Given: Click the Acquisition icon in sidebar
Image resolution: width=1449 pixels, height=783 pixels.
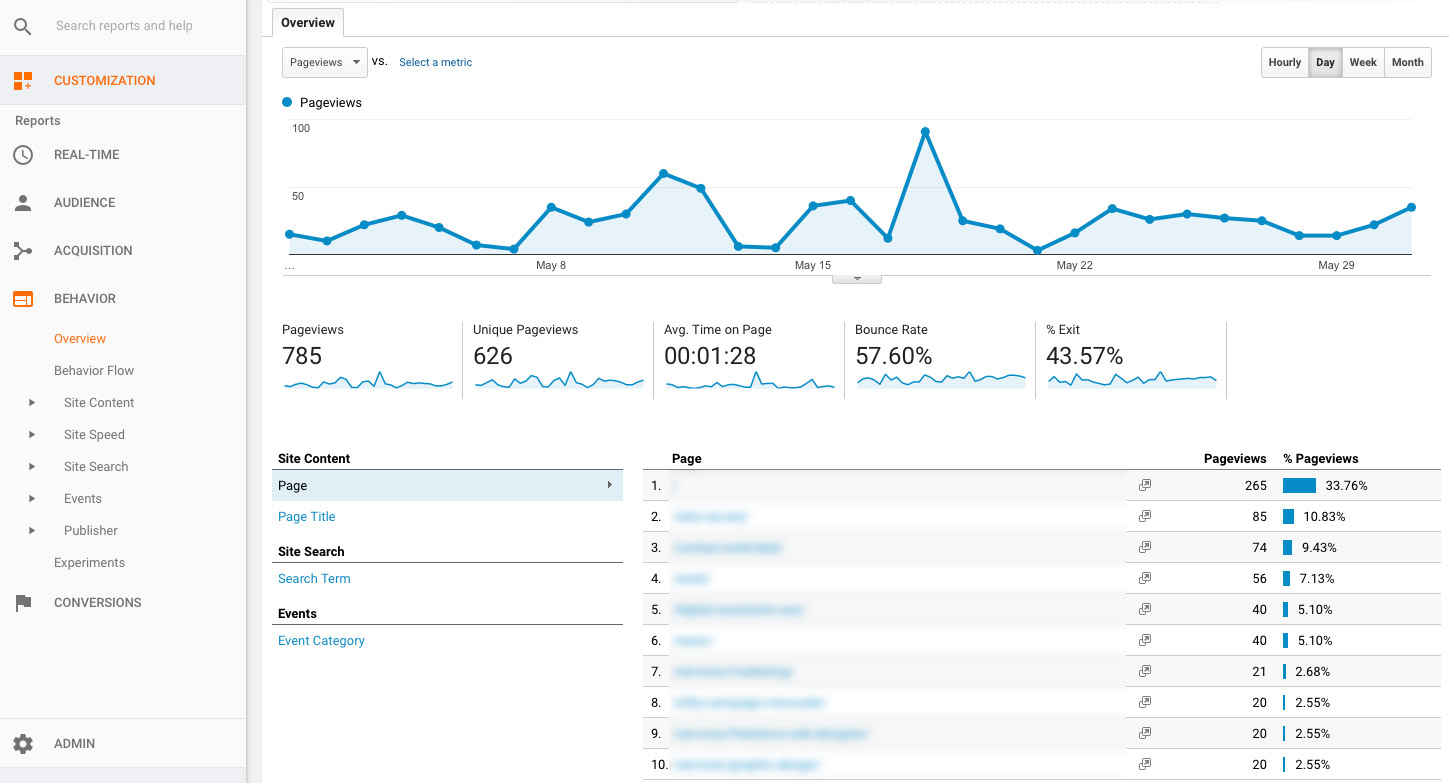Looking at the screenshot, I should (23, 250).
